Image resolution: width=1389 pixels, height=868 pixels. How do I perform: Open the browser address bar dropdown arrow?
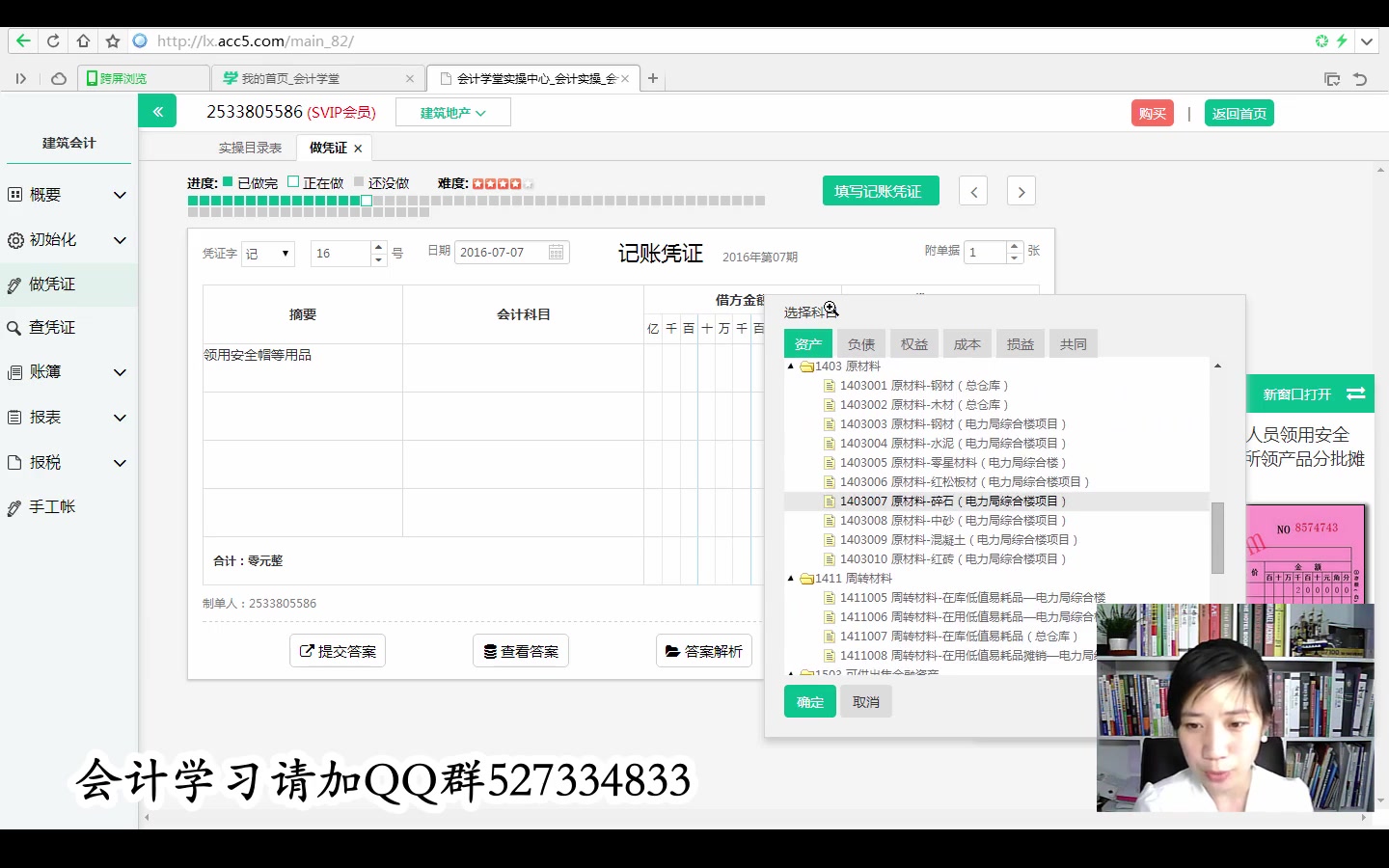click(x=1367, y=41)
